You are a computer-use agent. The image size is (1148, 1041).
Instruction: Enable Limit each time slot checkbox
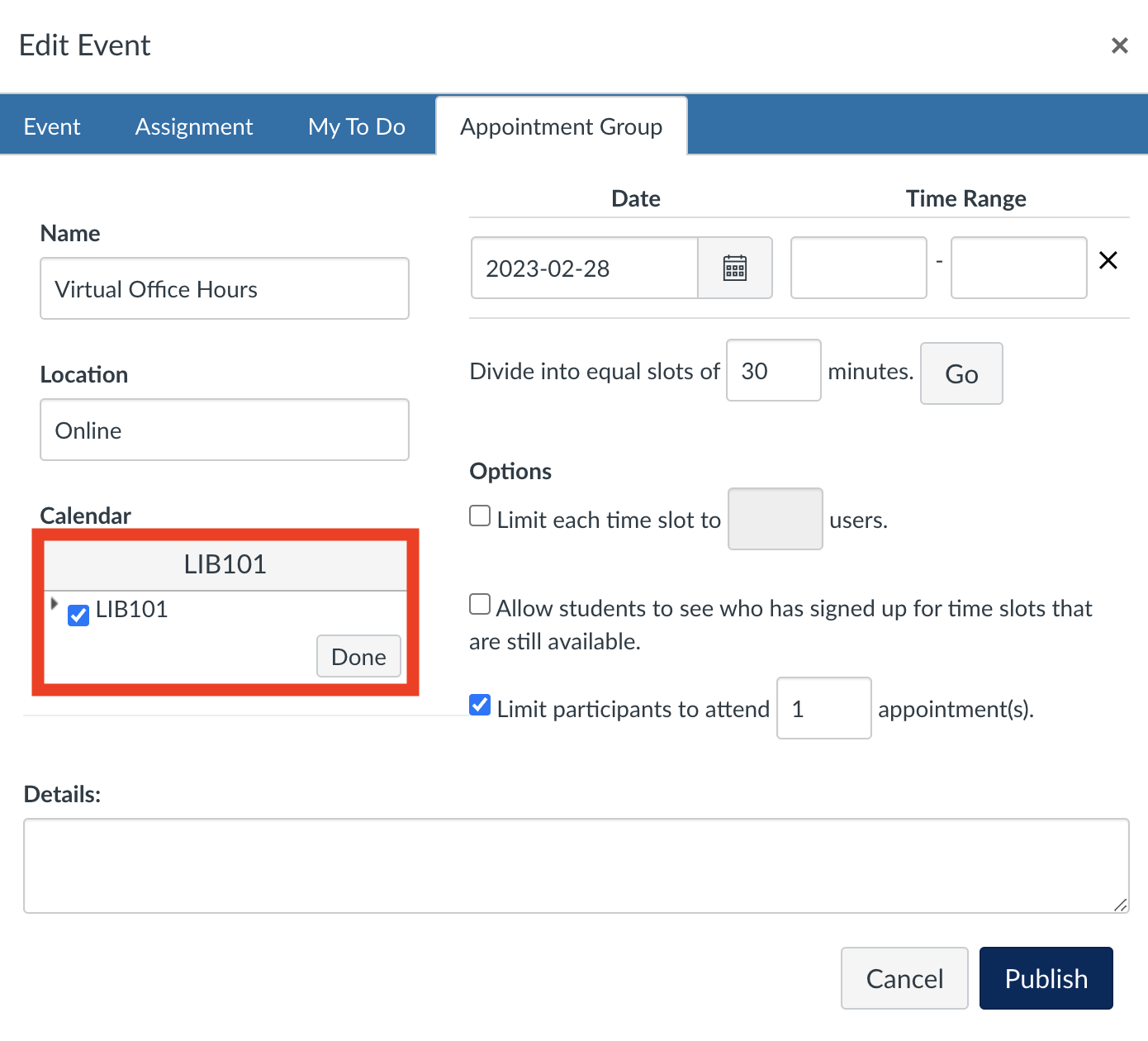tap(480, 516)
